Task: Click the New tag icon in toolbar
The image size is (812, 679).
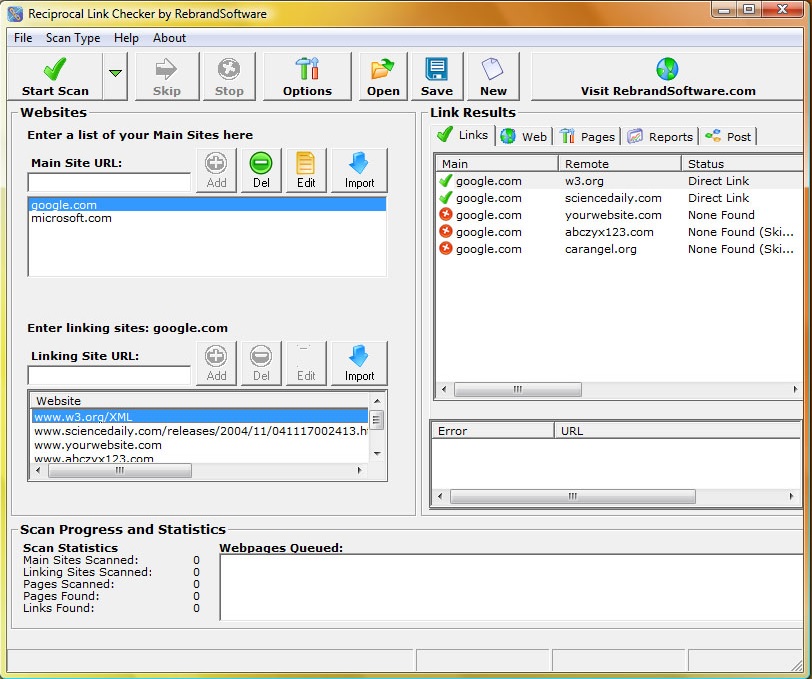Action: click(493, 77)
